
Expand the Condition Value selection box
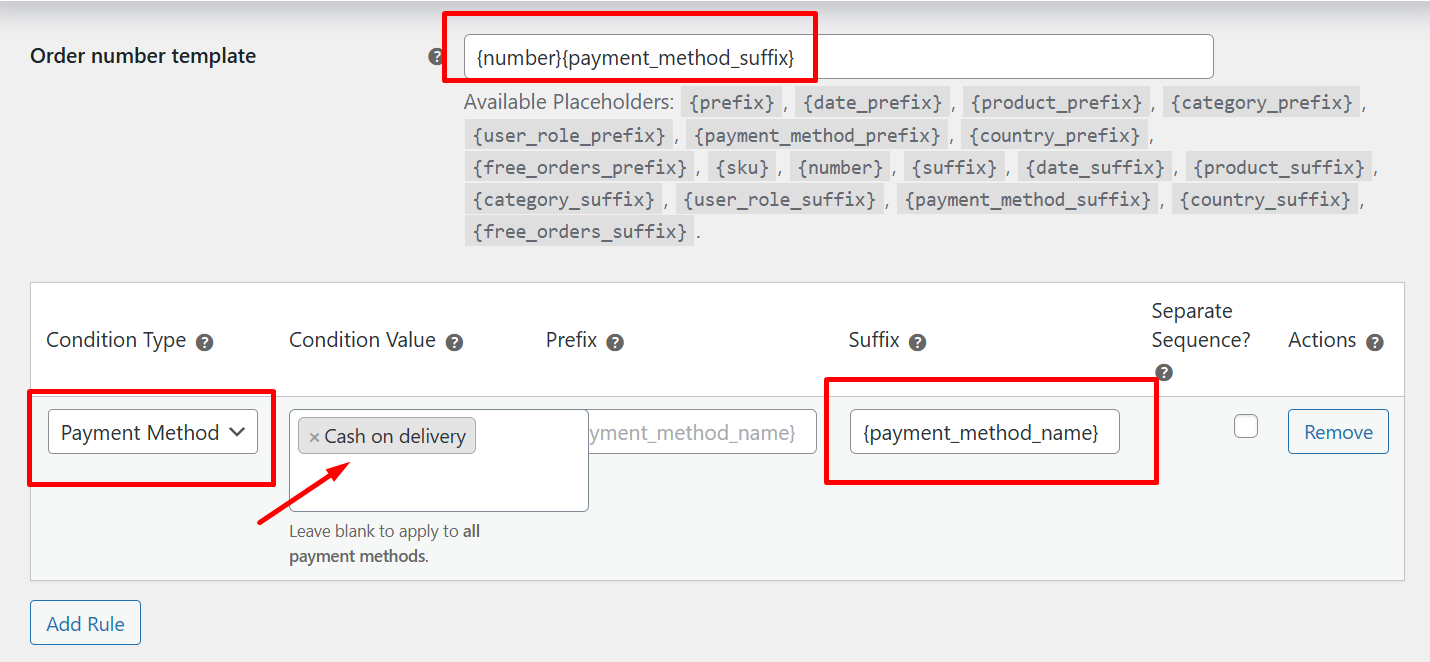[438, 460]
